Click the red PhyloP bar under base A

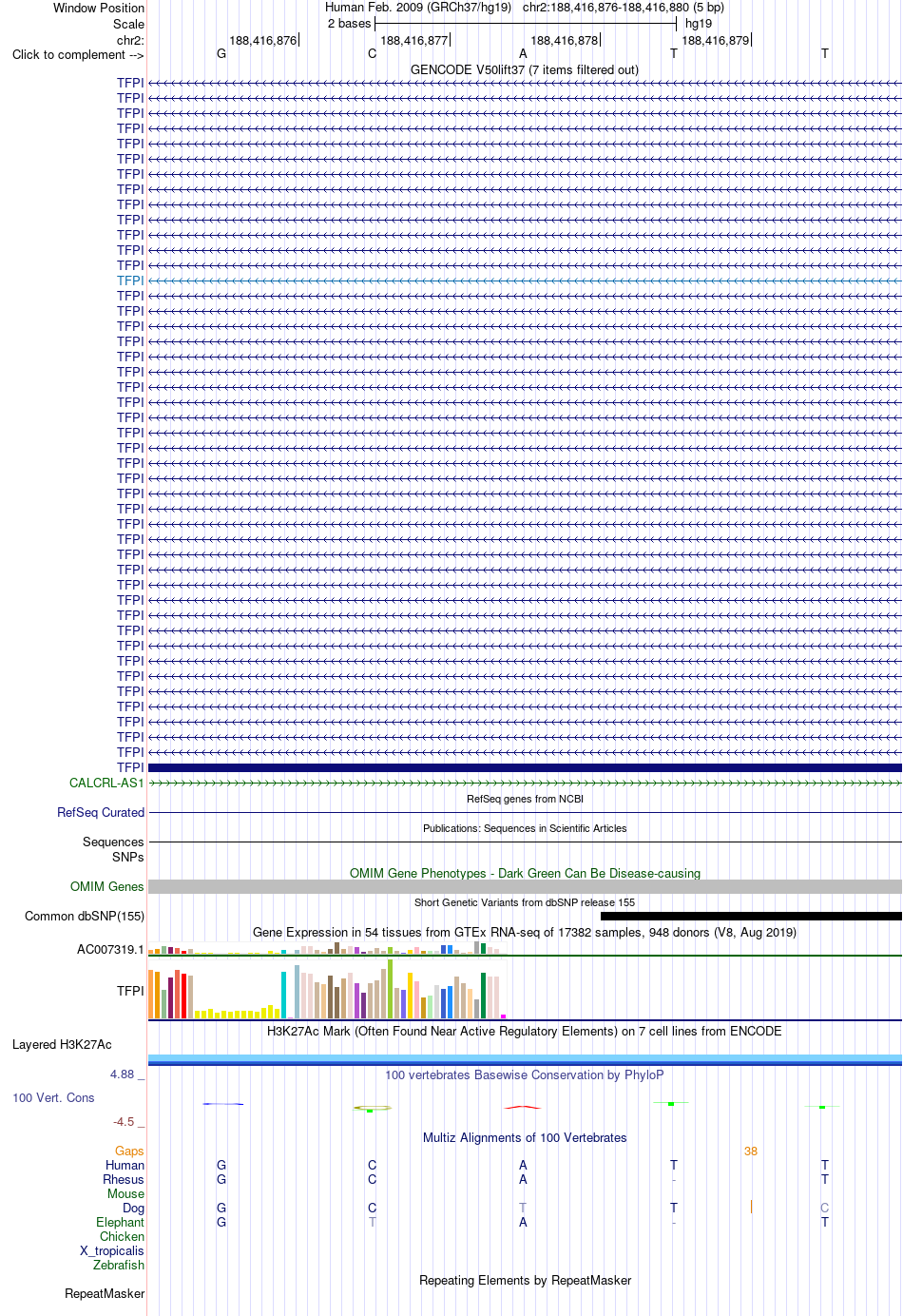point(523,1107)
